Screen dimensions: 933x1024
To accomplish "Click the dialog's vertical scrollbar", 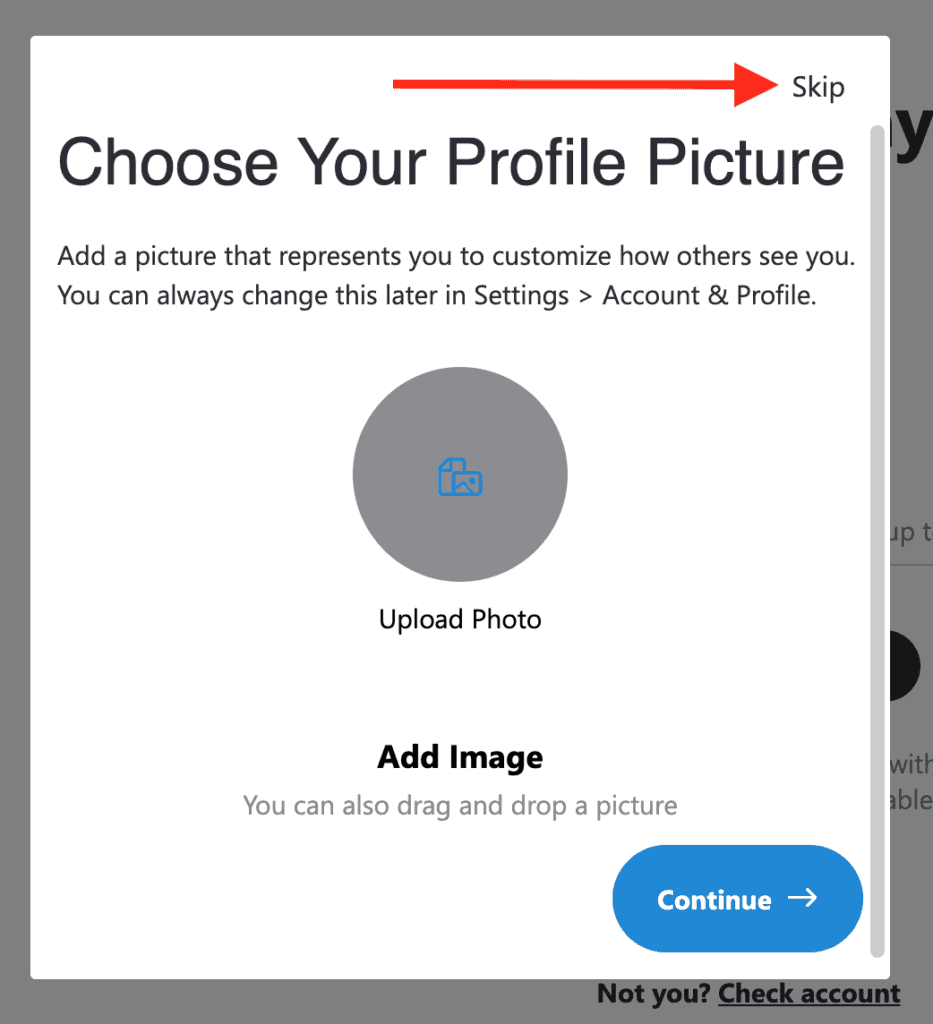I will click(877, 540).
